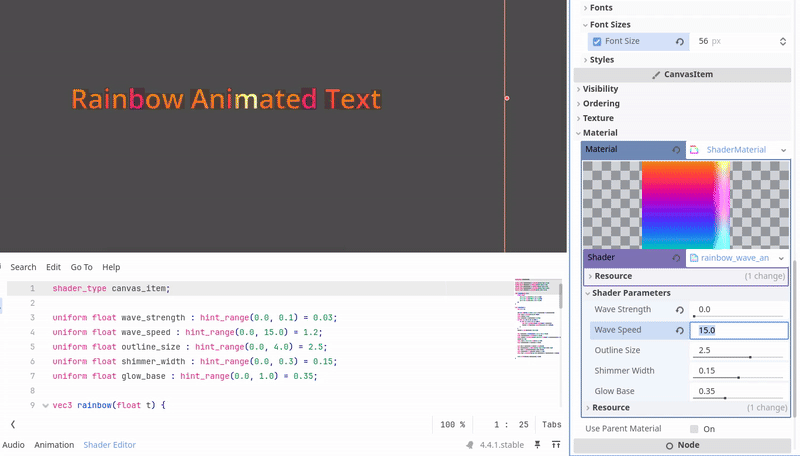Screen dimensions: 800x456
Task: Click the outline_size uniform code line
Action: [x=190, y=347]
